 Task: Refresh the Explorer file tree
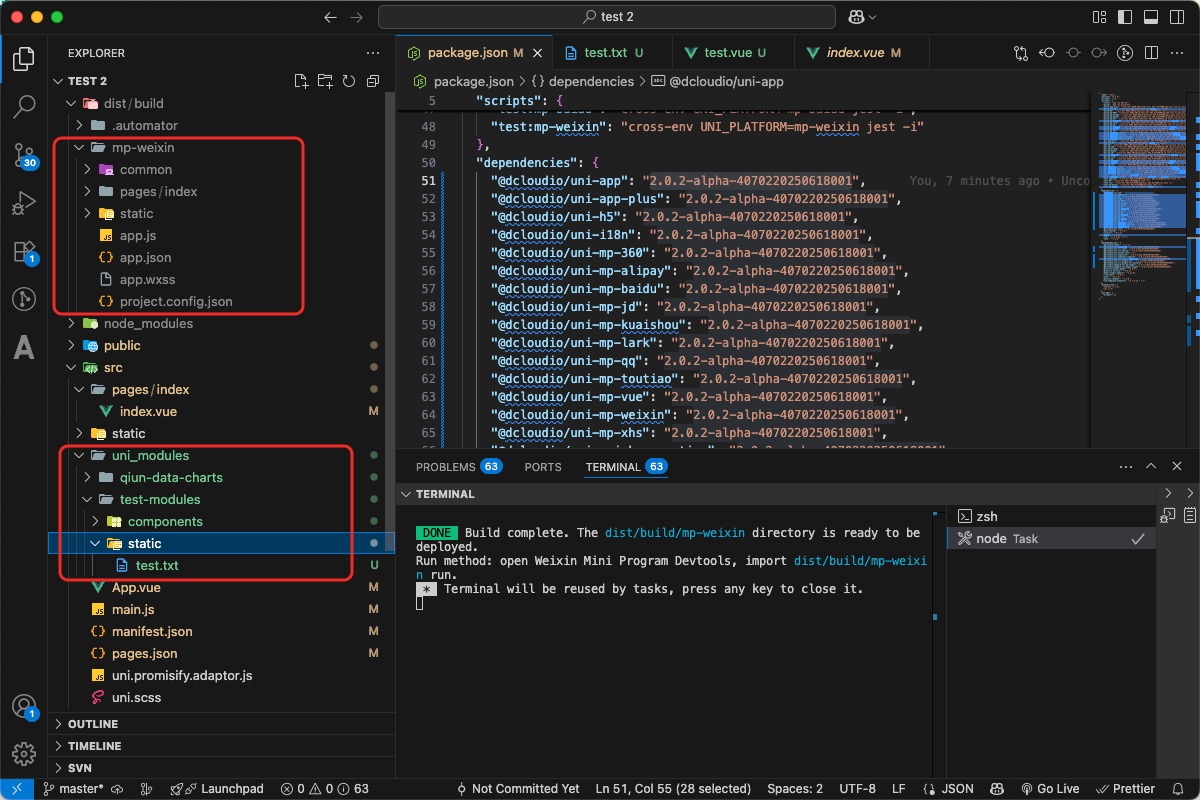[x=349, y=81]
